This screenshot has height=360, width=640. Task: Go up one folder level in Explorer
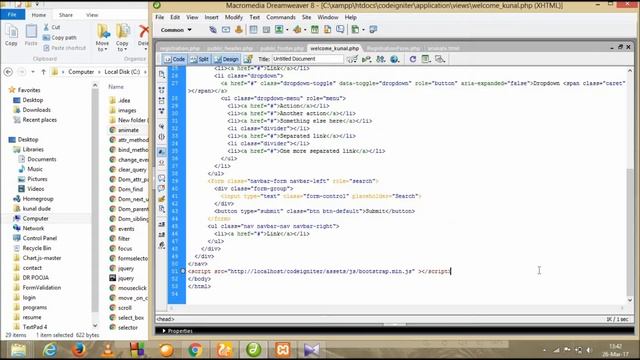tap(43, 72)
